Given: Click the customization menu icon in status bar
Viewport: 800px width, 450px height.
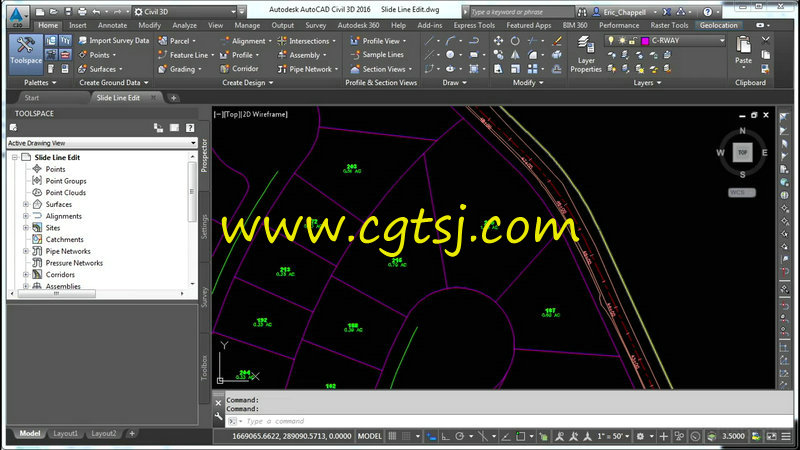Looking at the screenshot, I should tap(786, 436).
